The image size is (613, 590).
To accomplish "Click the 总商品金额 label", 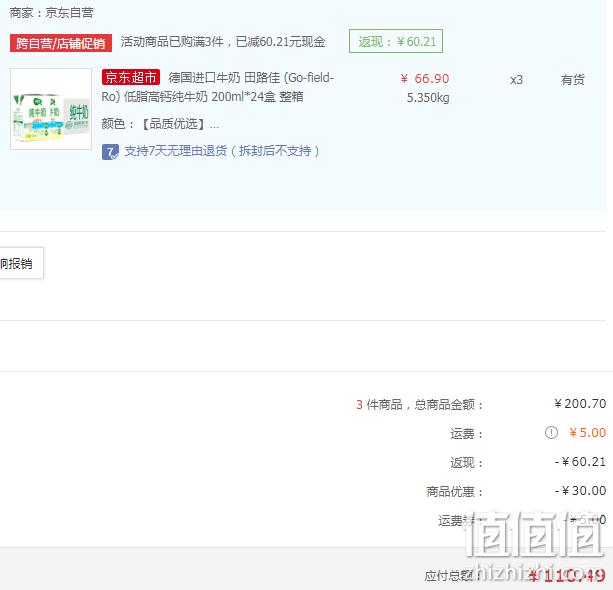I will pos(449,404).
